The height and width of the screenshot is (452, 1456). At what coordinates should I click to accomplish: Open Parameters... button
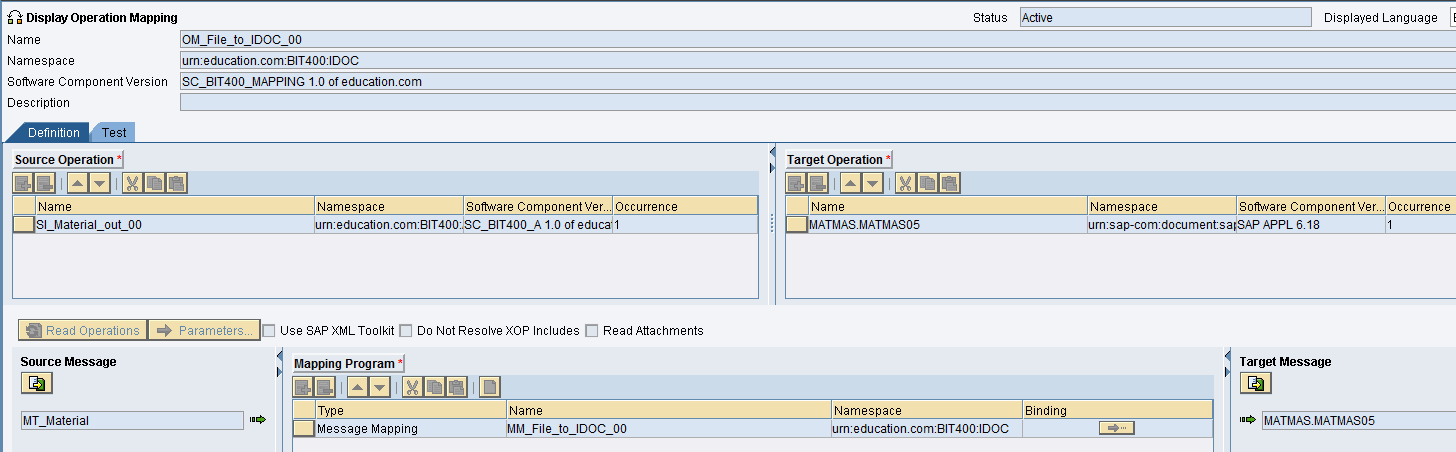tap(204, 330)
